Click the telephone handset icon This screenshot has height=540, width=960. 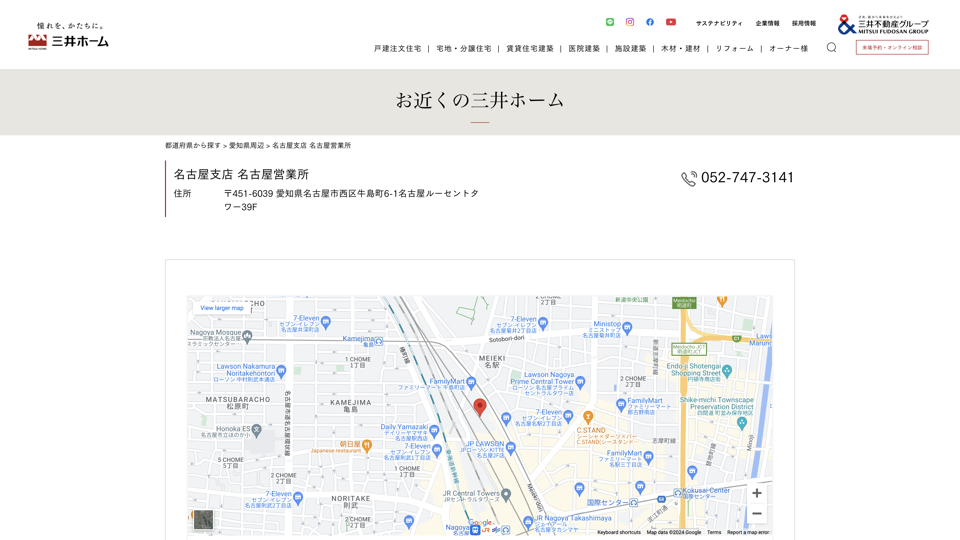click(x=689, y=178)
